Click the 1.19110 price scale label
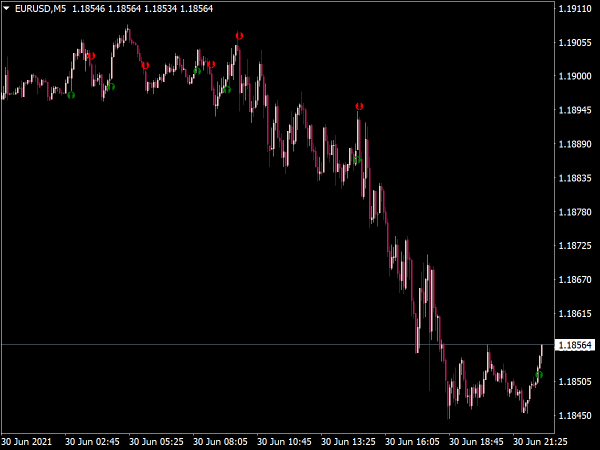 click(x=575, y=9)
